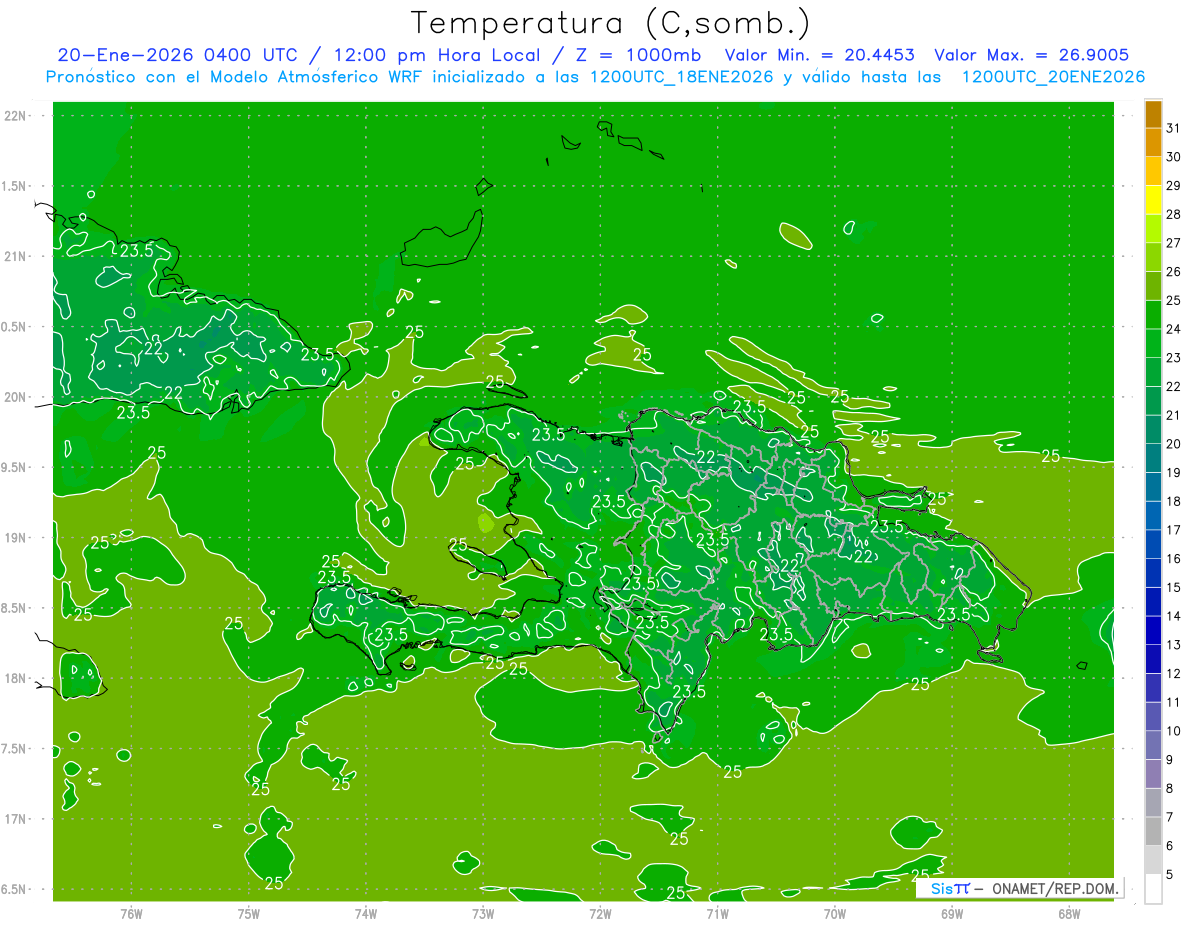The width and height of the screenshot is (1200, 927).
Task: Click the '19N' latitude axis label
Action: tap(15, 538)
